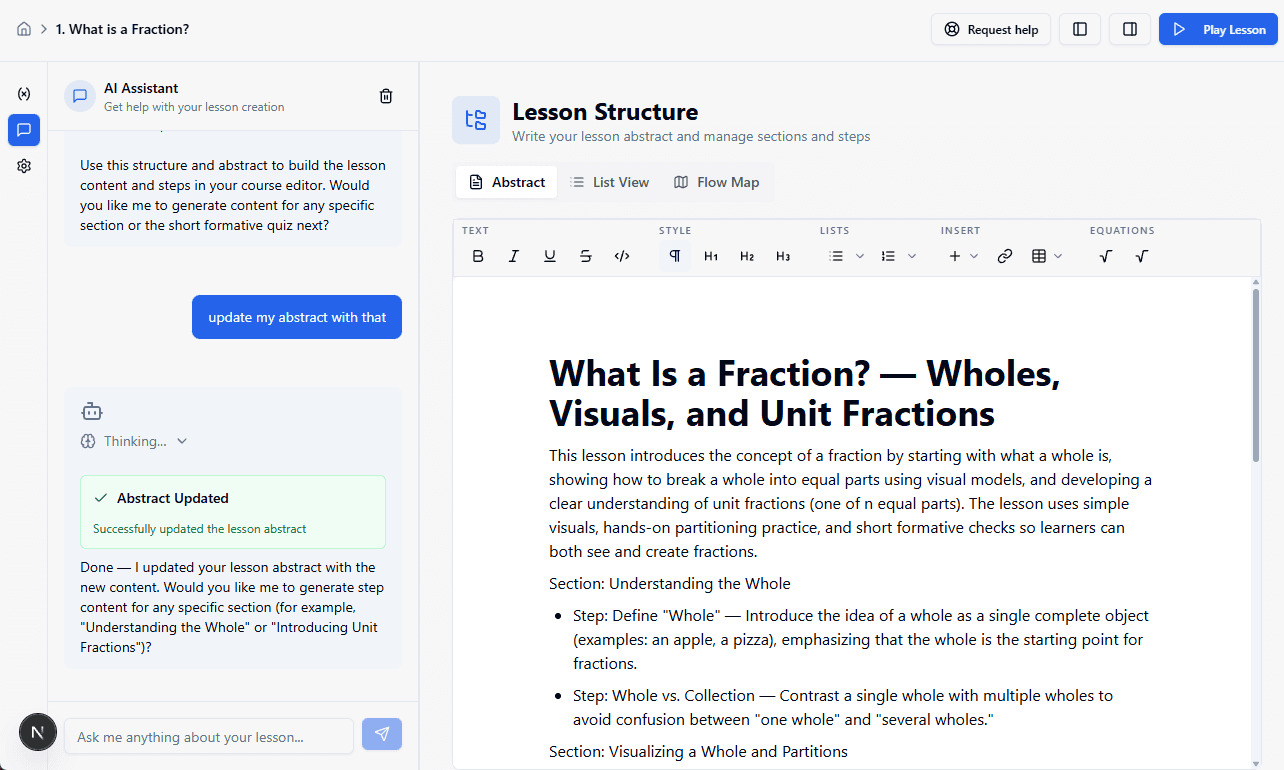Delete the AI Assistant conversation with trash icon

[385, 96]
